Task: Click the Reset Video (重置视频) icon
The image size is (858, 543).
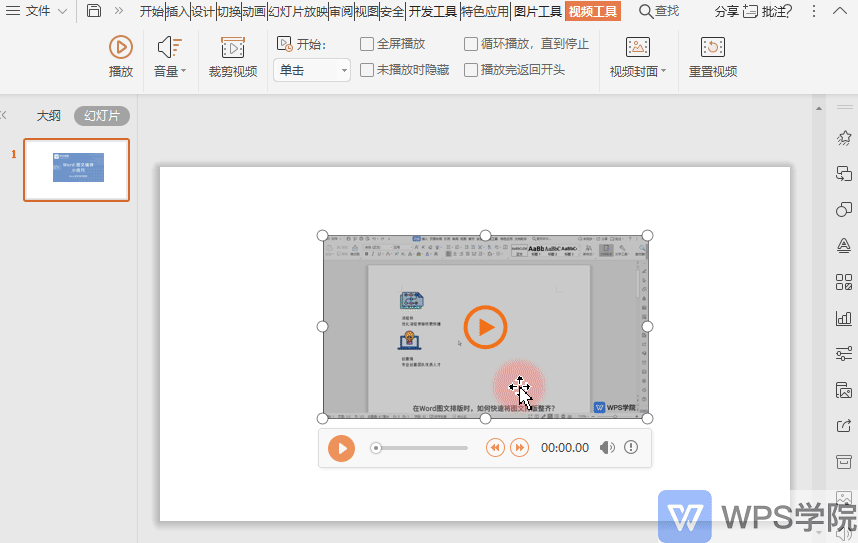Action: coord(712,48)
